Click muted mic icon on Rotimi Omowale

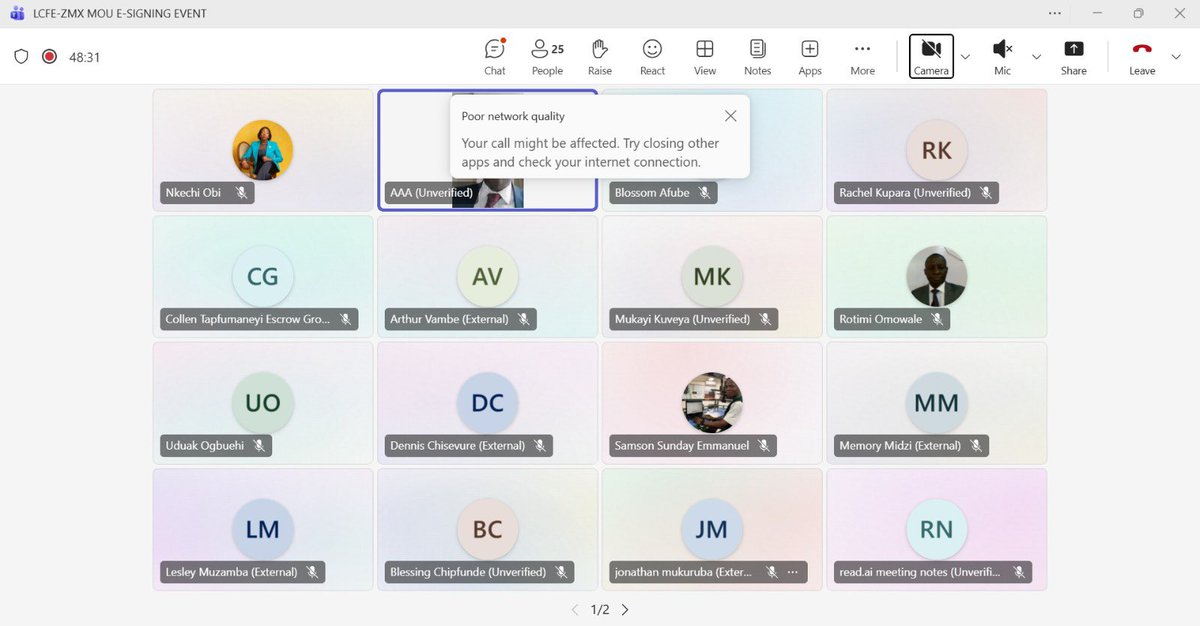point(937,319)
